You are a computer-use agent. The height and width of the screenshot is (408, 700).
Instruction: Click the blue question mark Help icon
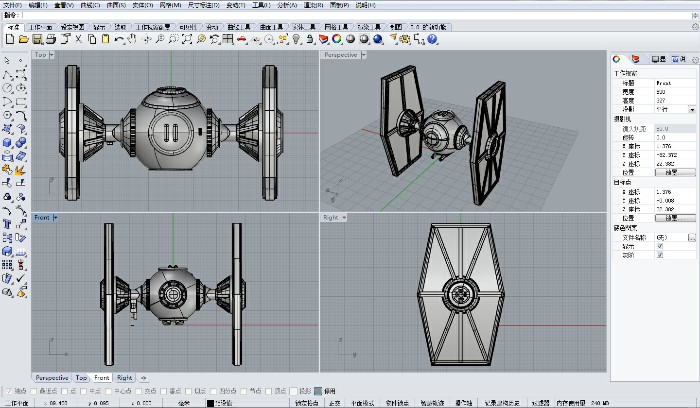click(x=432, y=39)
